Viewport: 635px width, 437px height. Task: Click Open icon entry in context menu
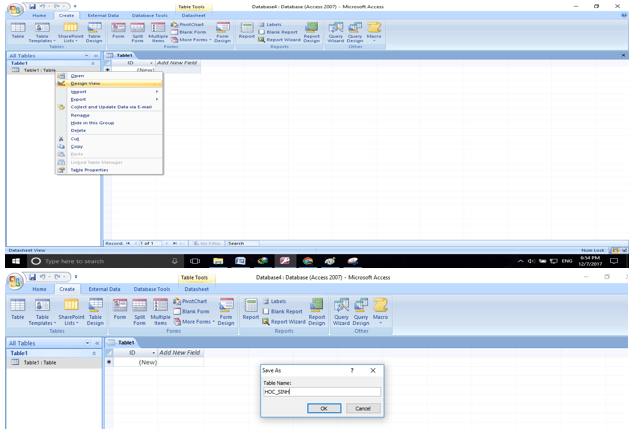(x=76, y=76)
